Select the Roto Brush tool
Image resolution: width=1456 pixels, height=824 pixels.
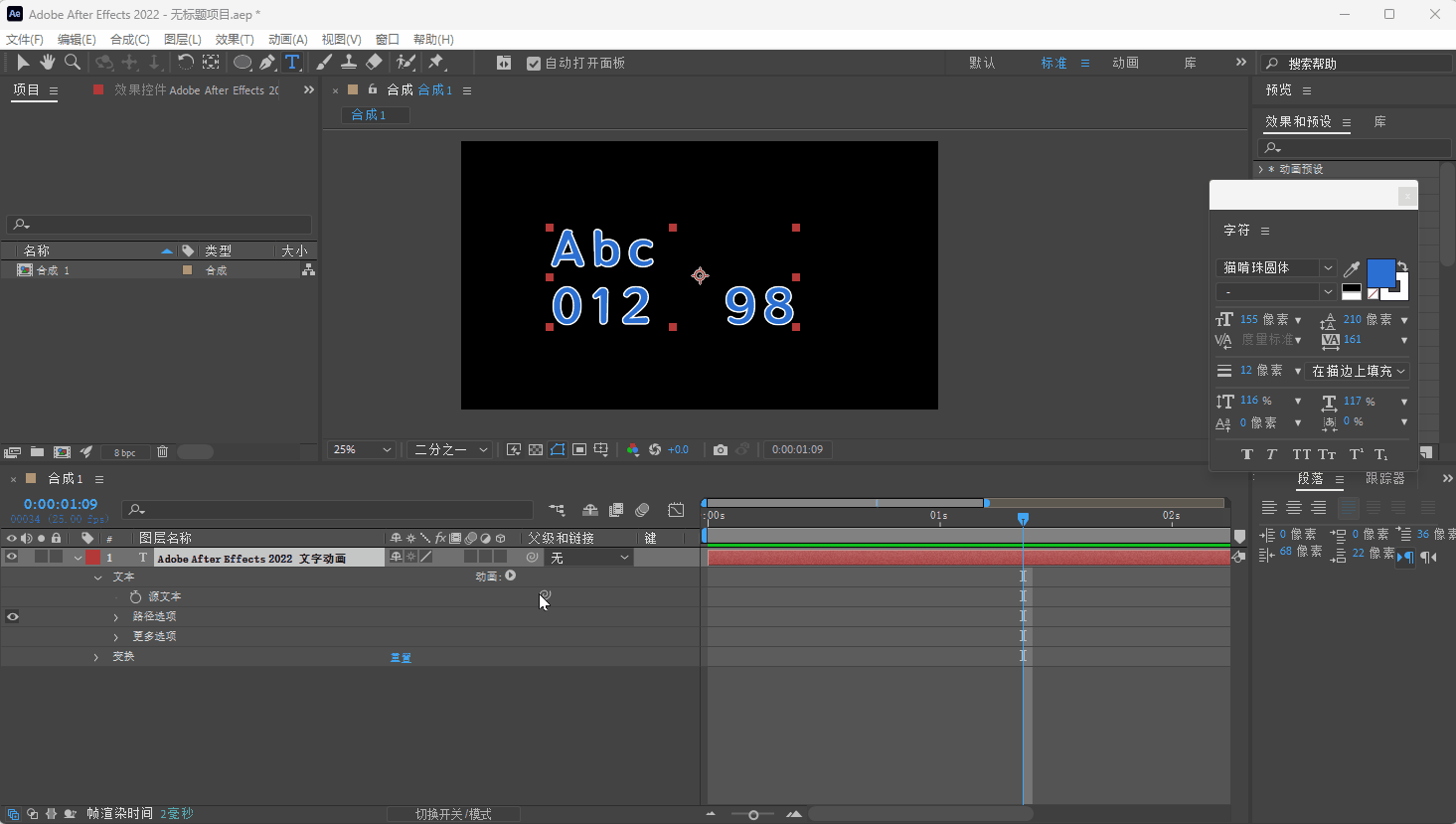pos(405,63)
